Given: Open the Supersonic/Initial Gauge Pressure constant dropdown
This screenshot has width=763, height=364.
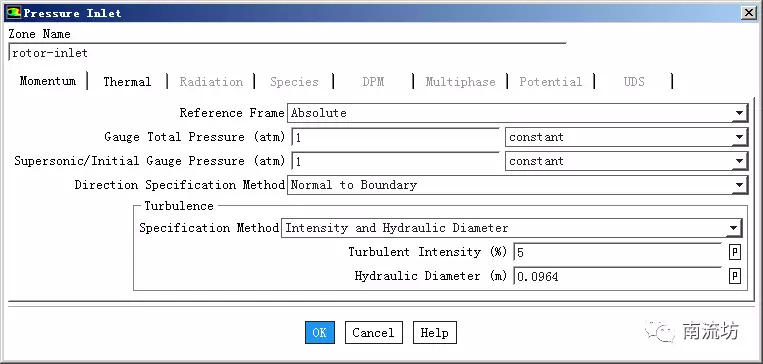Looking at the screenshot, I should coord(626,161).
